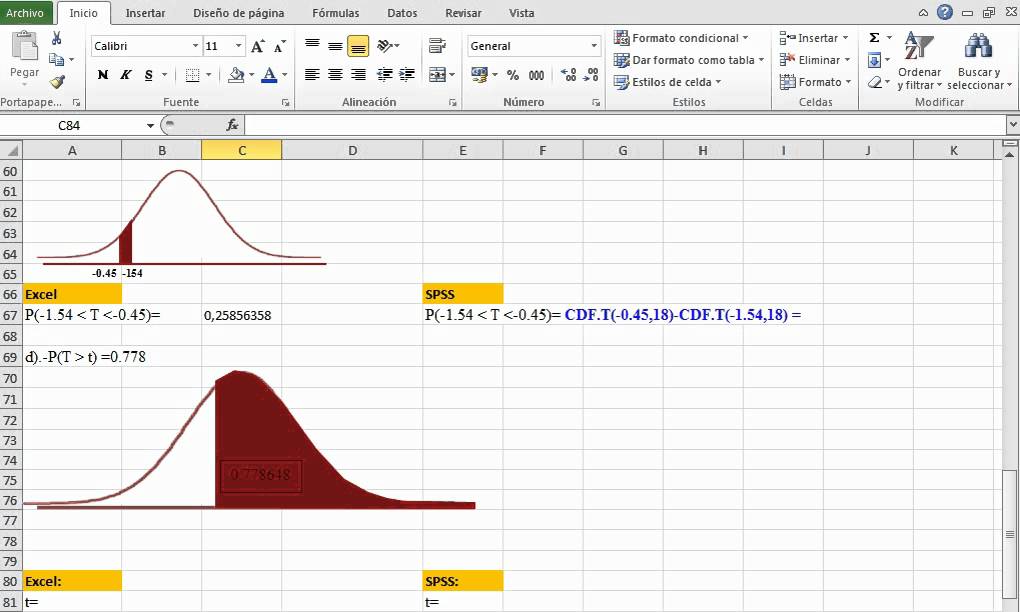This screenshot has width=1020, height=612.
Task: Open Dar formato como tabla dropdown
Action: [689, 60]
